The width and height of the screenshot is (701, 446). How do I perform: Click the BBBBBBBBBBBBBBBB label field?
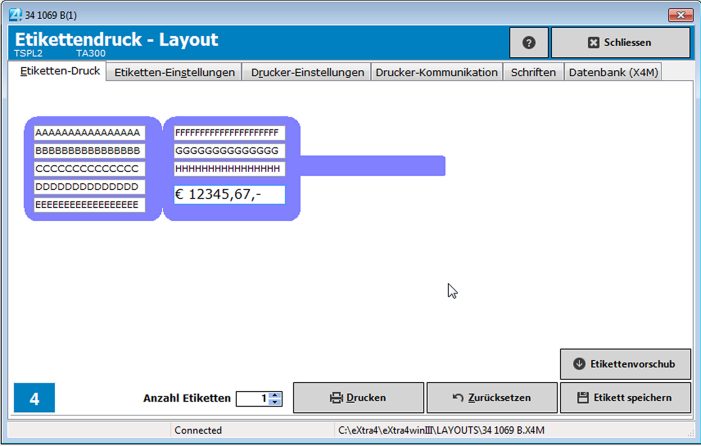pos(89,151)
